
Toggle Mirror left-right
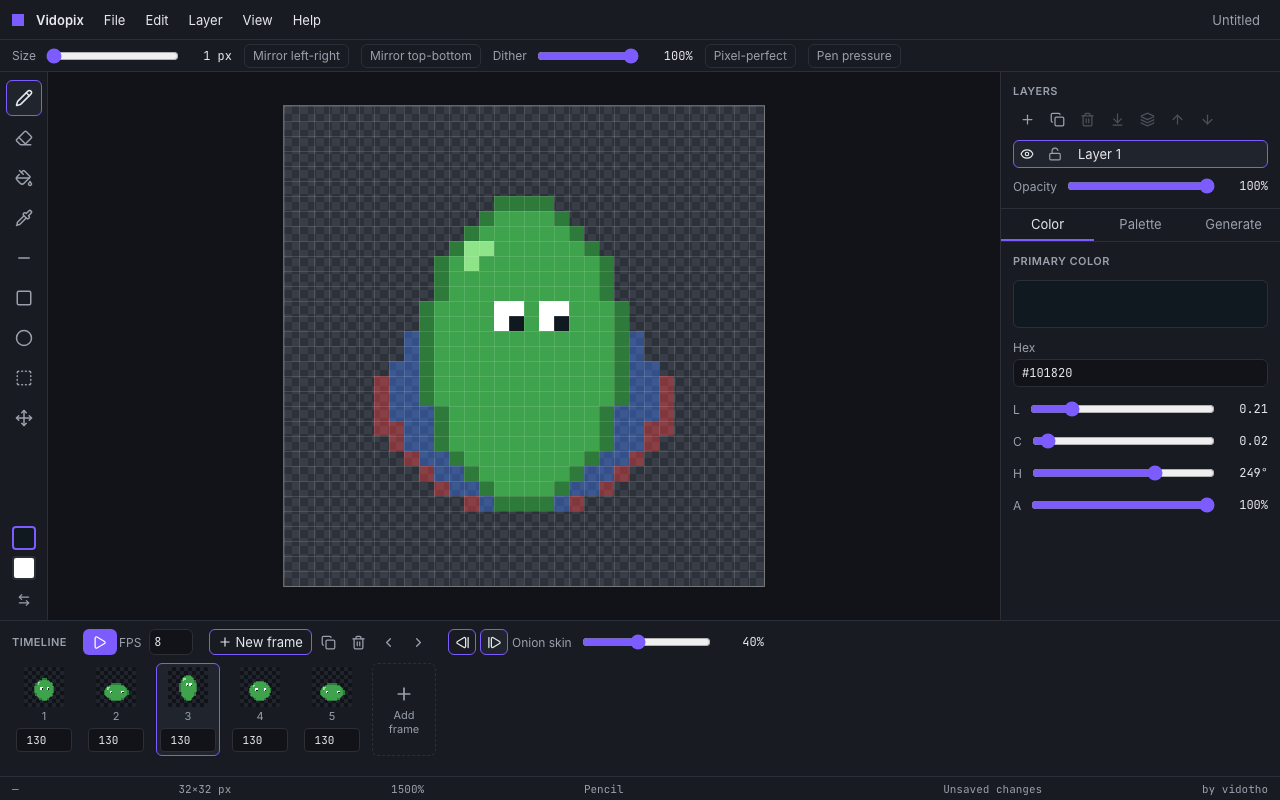(296, 56)
